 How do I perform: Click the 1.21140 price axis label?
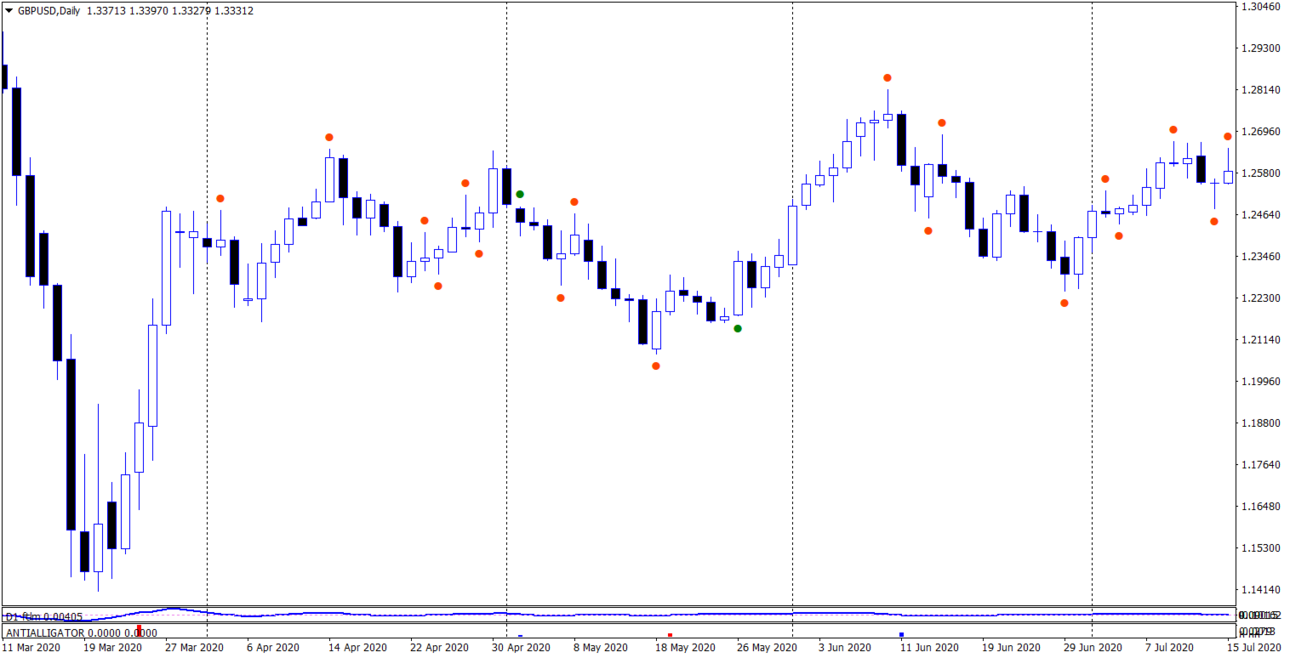point(1261,340)
